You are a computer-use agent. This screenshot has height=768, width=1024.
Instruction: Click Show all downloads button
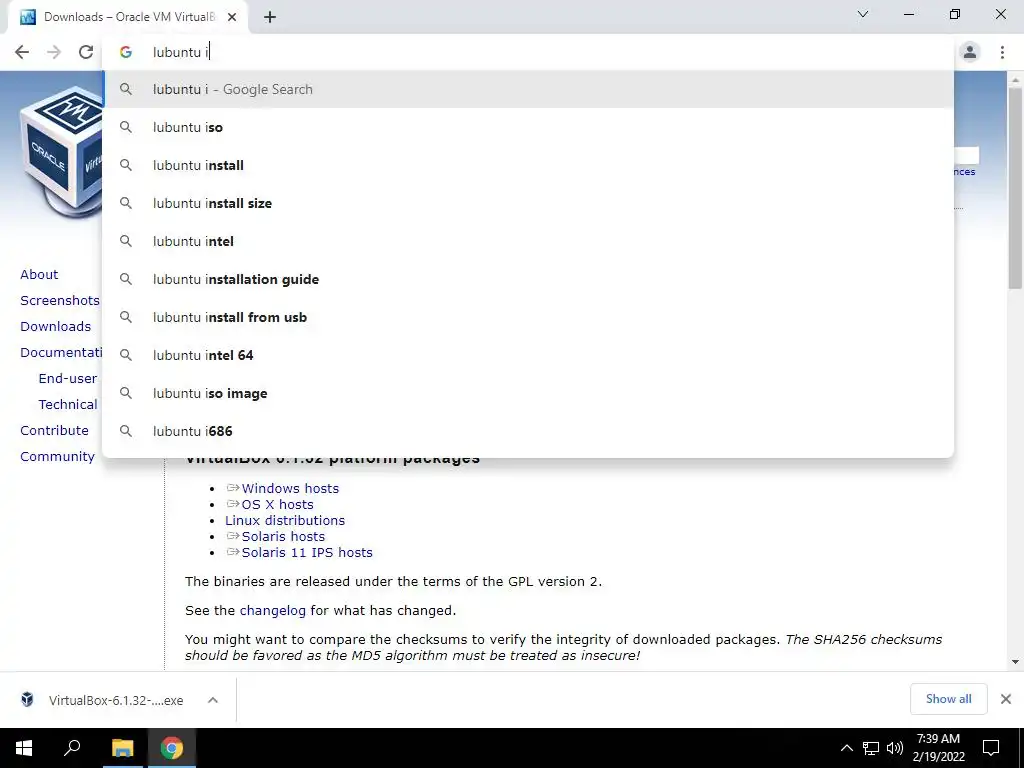pos(948,699)
